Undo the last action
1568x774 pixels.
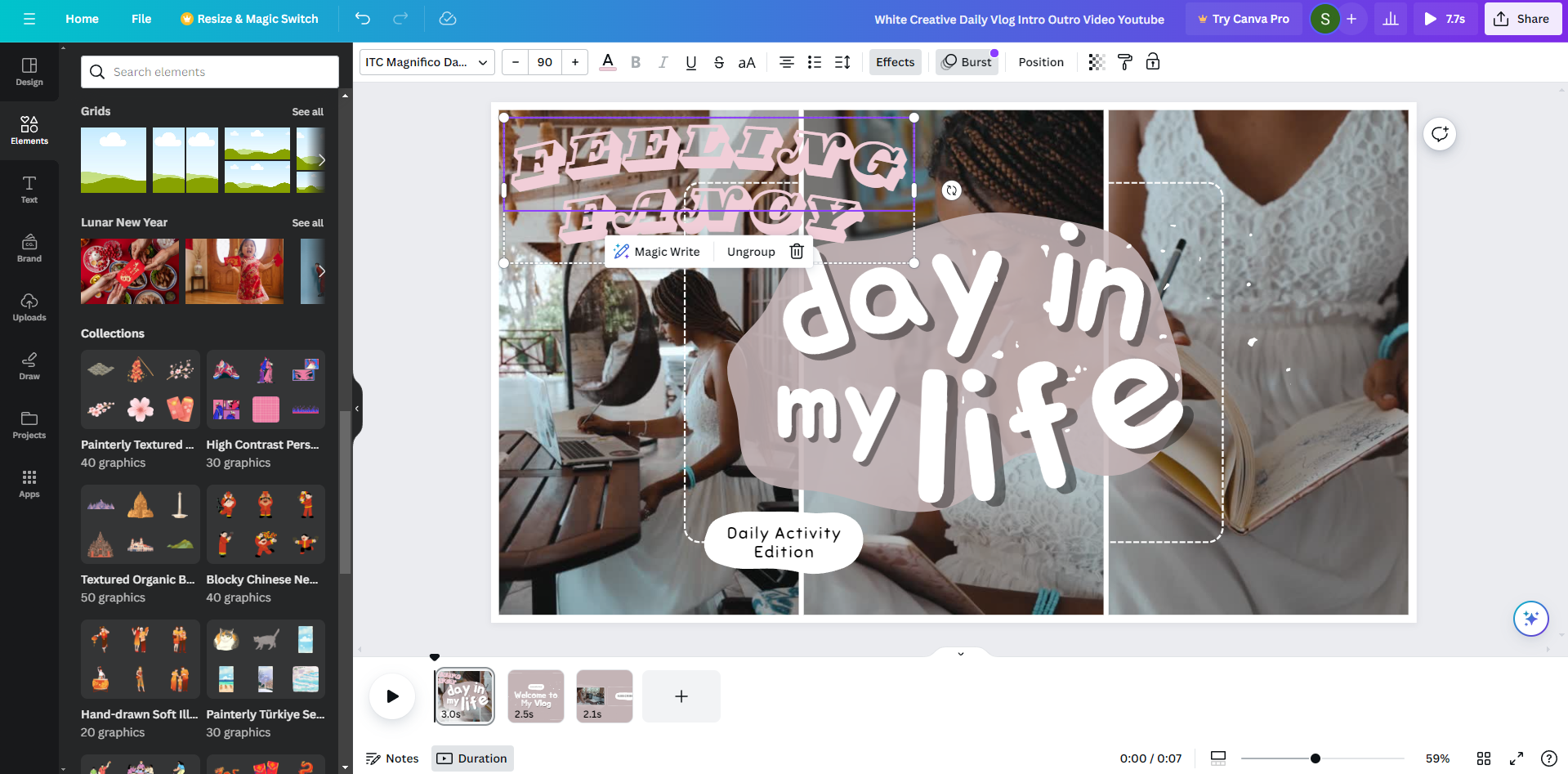point(363,19)
